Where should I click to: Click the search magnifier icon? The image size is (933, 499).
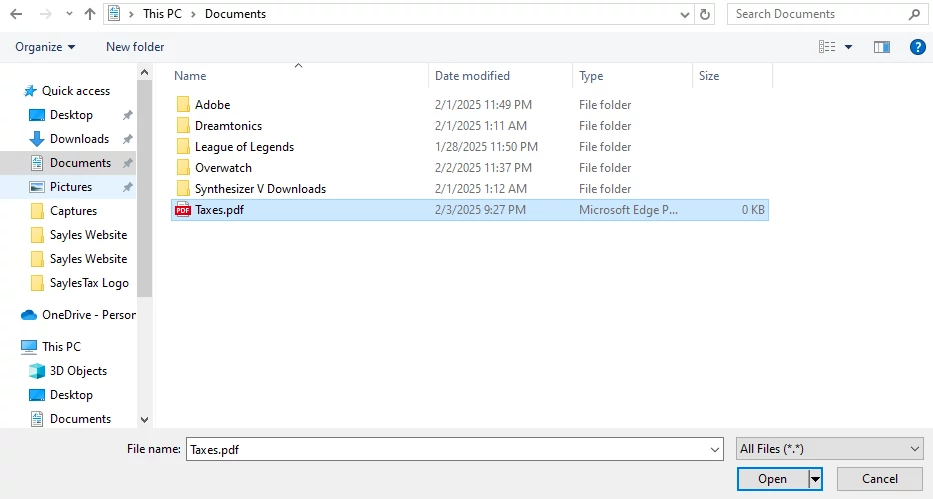914,14
